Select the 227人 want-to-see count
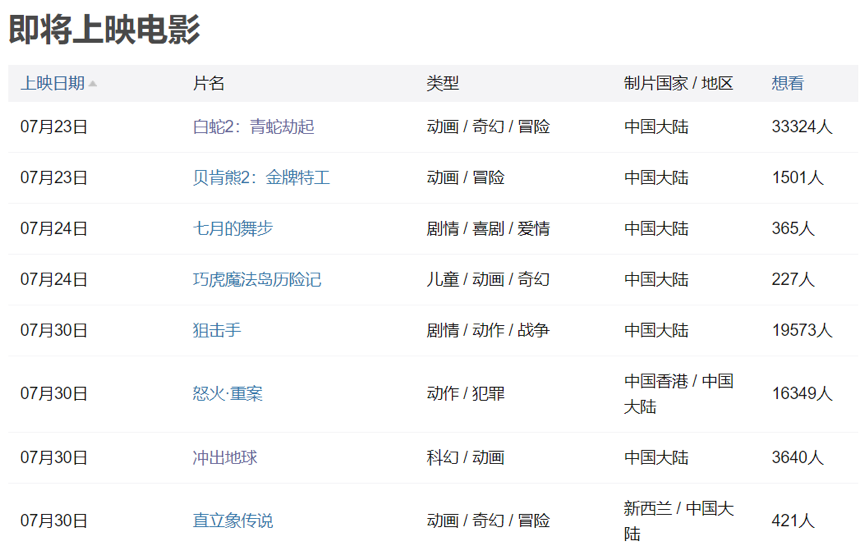This screenshot has width=865, height=551. (793, 280)
